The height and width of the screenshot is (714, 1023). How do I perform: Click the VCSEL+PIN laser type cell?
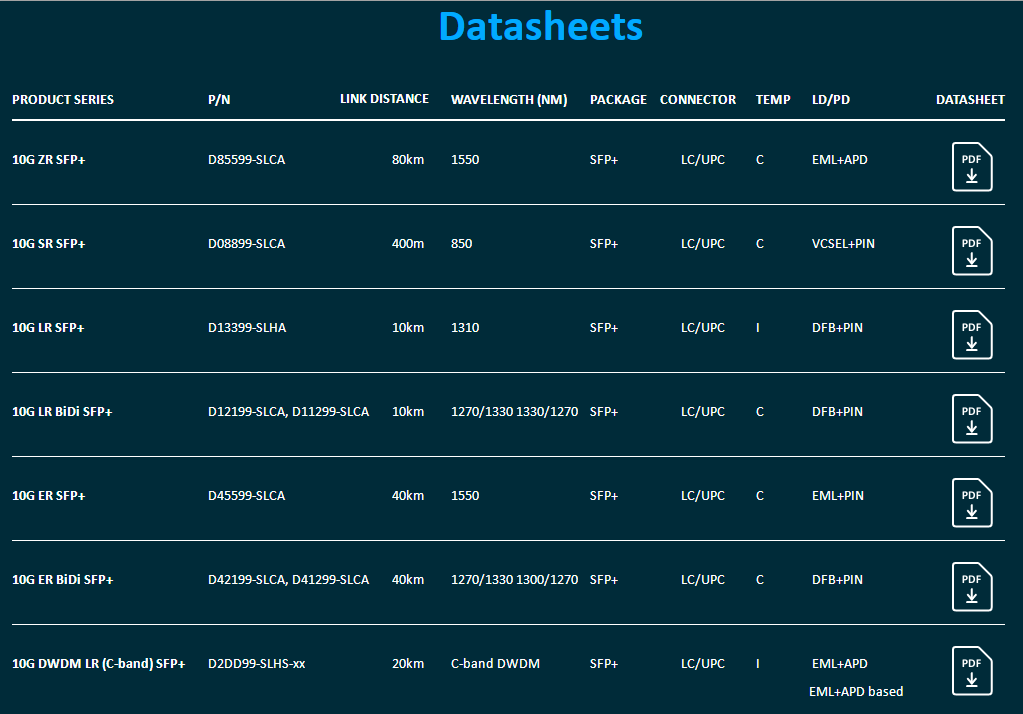843,244
